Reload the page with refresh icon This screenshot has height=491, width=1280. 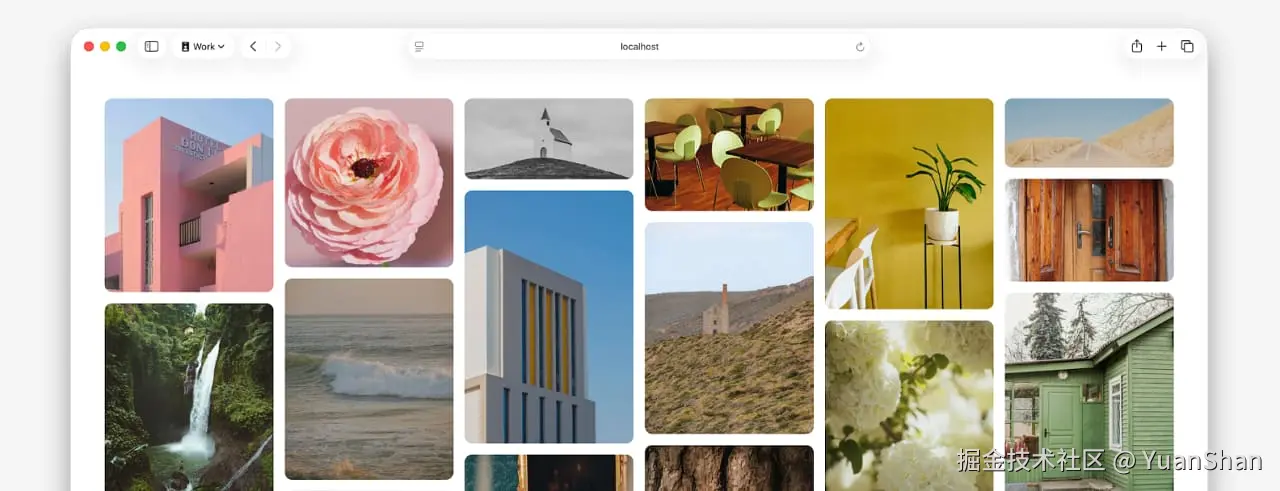860,47
